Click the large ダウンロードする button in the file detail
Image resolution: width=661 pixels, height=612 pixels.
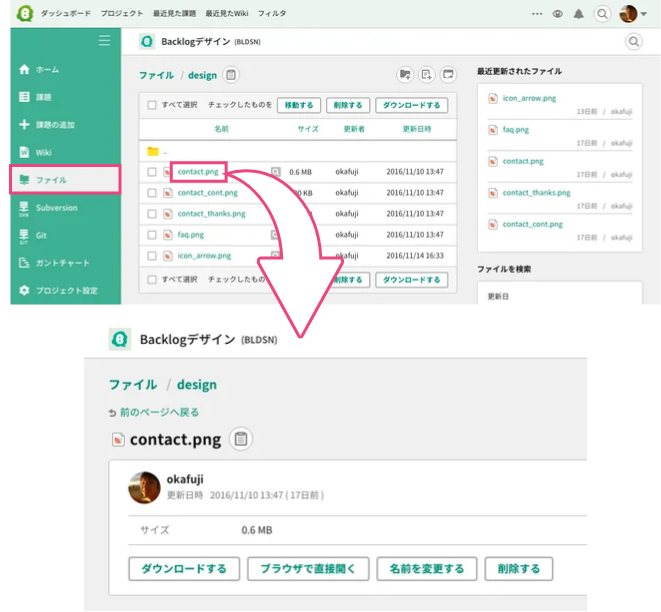click(184, 569)
